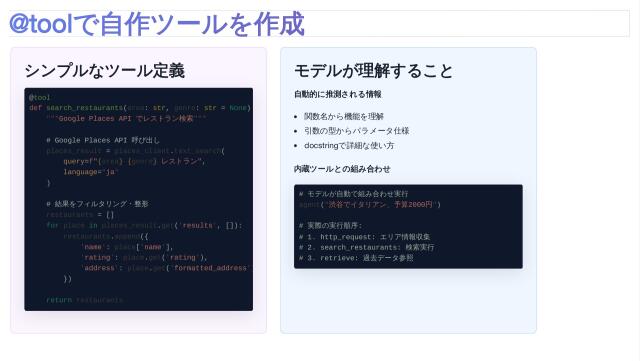Click the 'restaurants = []' code line

click(x=80, y=214)
